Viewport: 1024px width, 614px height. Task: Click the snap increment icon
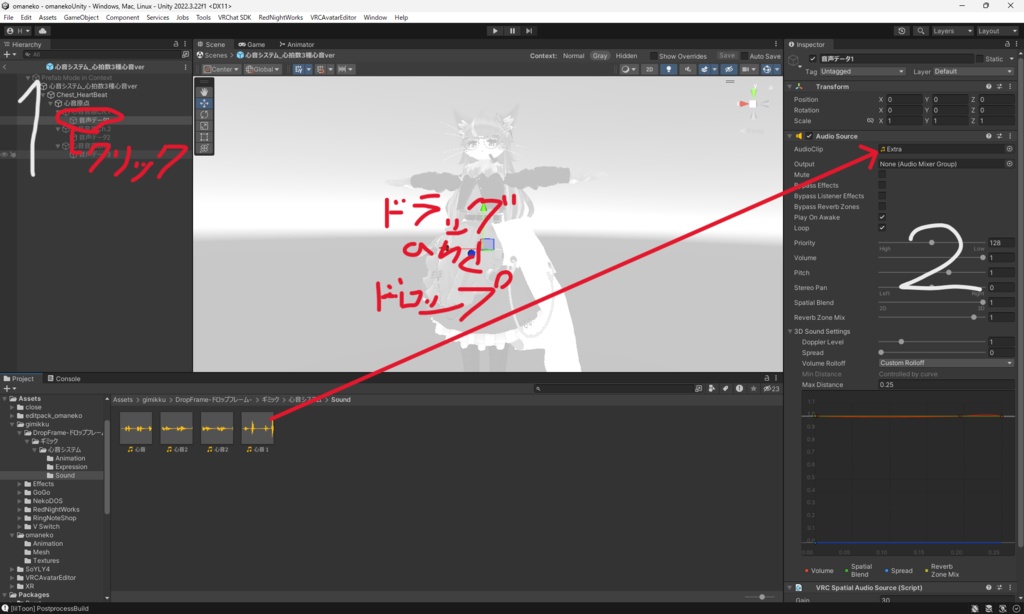342,69
